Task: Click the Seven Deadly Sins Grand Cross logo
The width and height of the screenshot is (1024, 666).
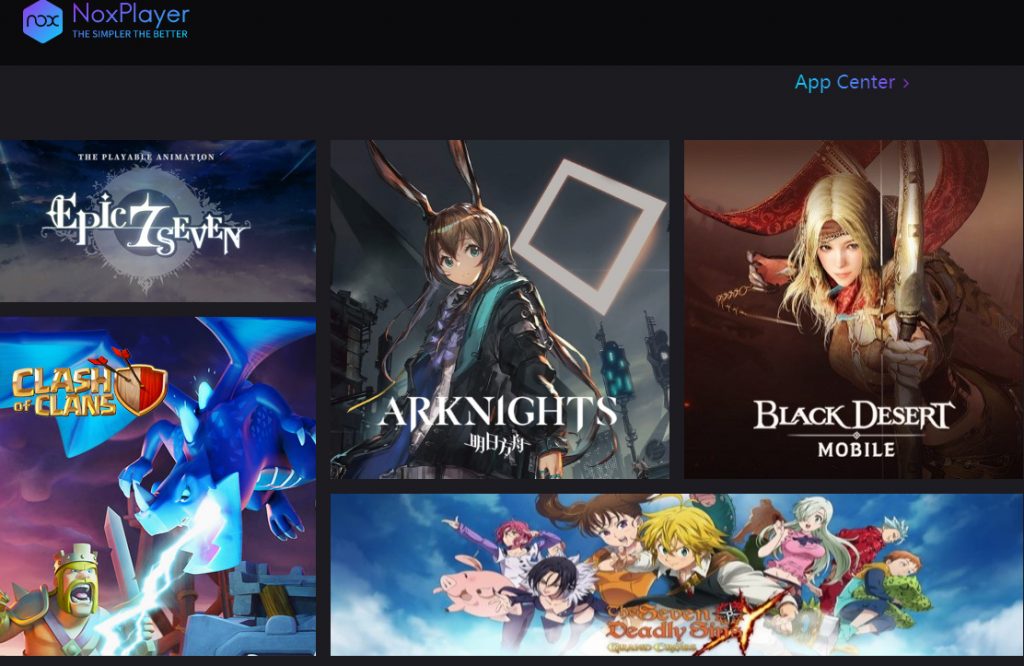Action: [x=679, y=628]
